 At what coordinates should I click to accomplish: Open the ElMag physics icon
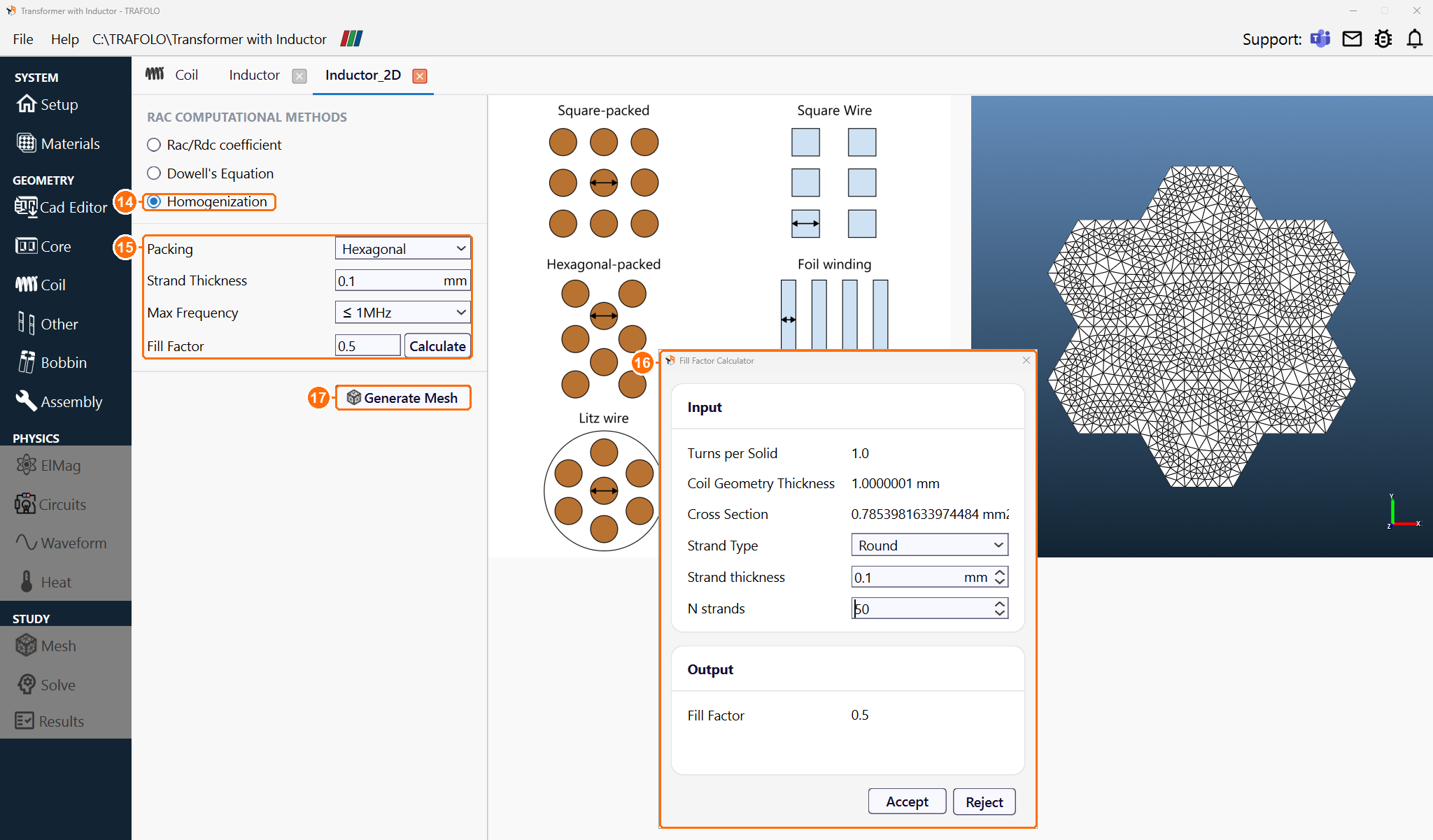coord(27,465)
